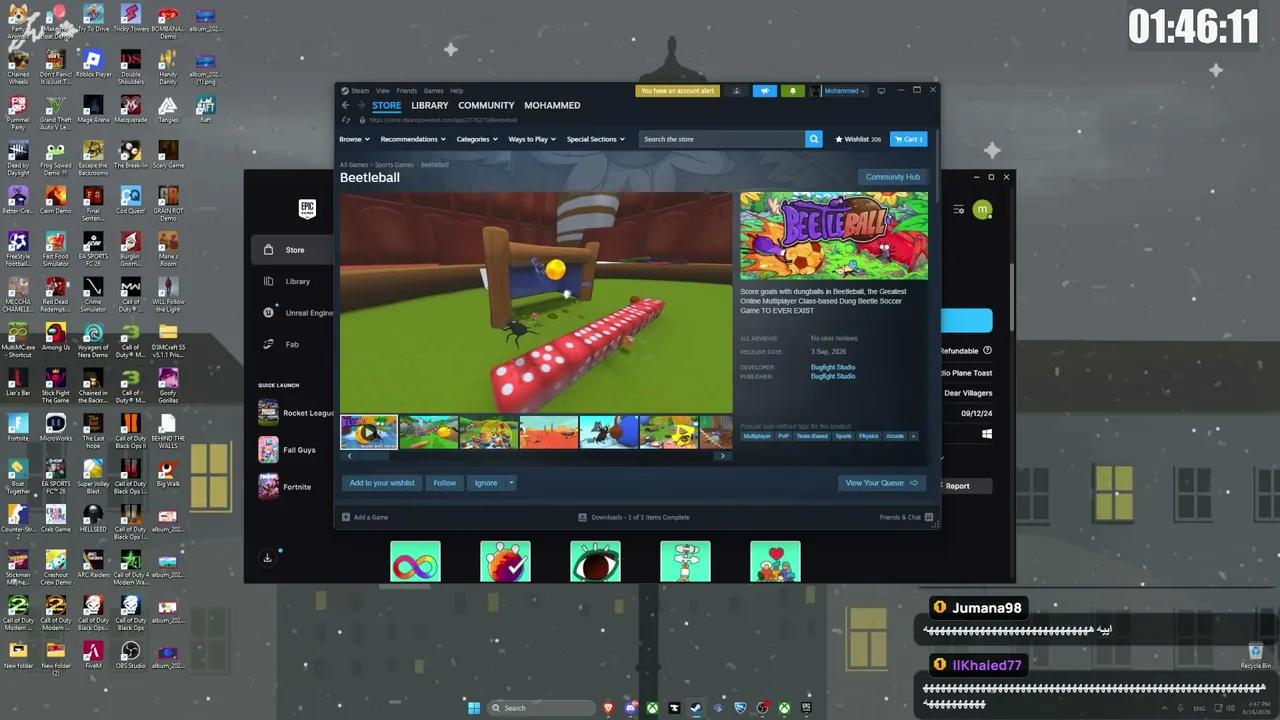Click the Epic Games logo in launcher
The image size is (1280, 720).
click(x=308, y=209)
